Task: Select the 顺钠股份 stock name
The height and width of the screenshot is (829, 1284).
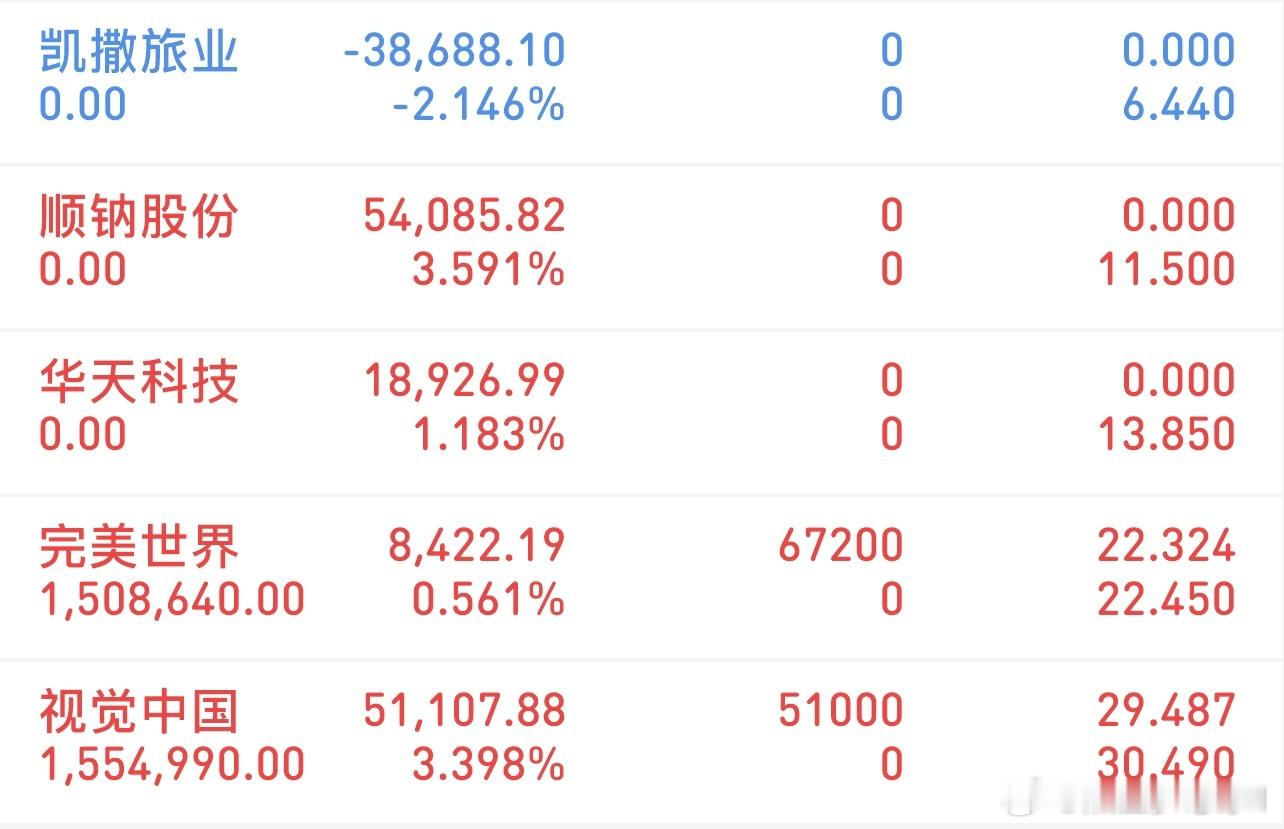Action: (139, 216)
